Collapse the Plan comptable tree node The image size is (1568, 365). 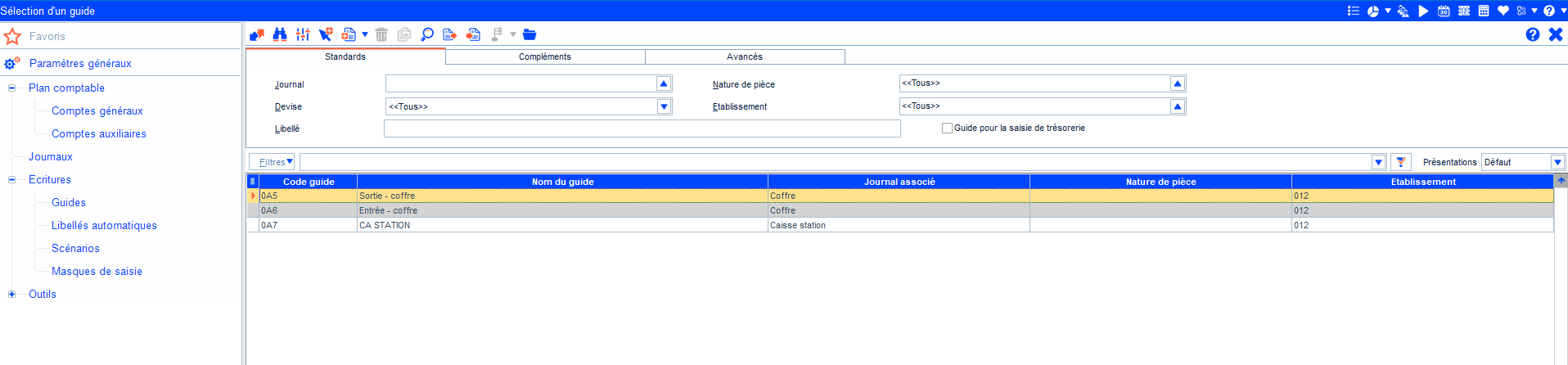tap(12, 88)
